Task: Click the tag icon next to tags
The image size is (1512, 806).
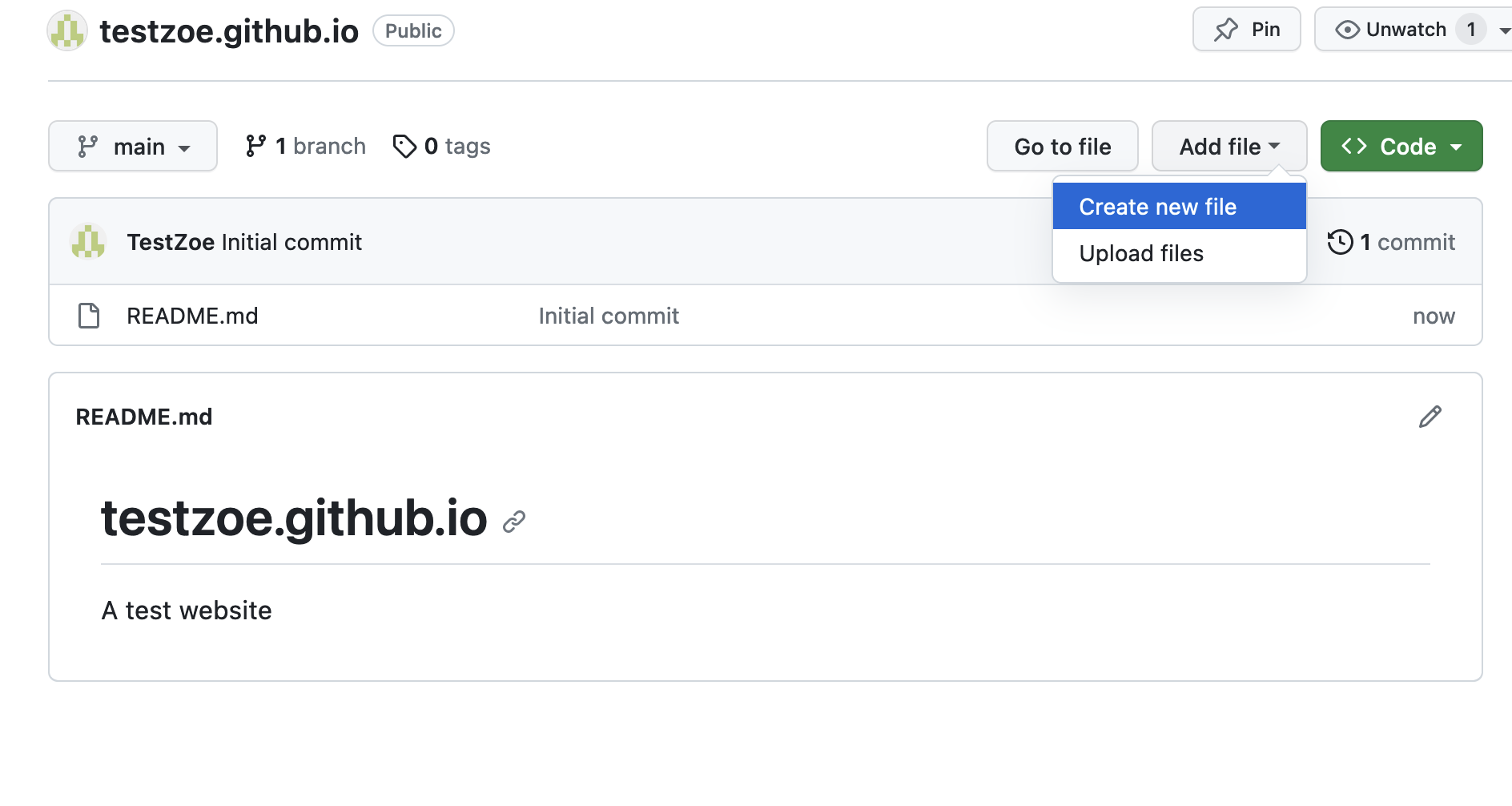Action: click(x=404, y=147)
